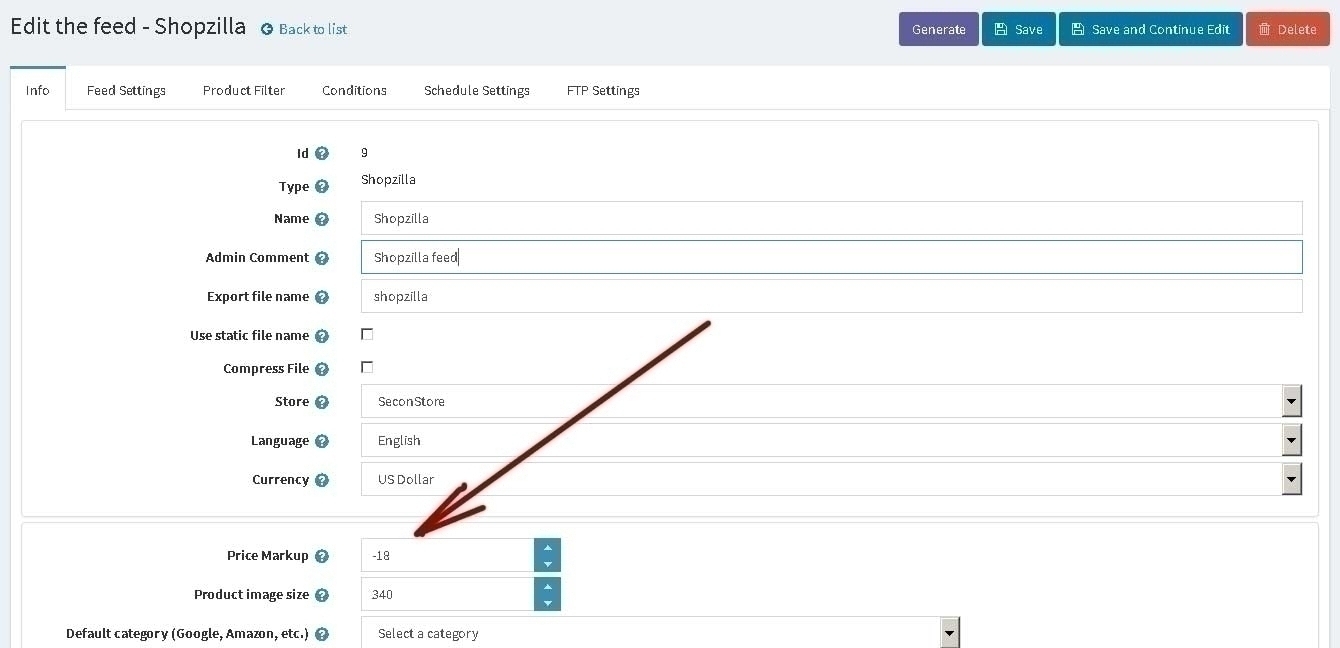
Task: Click help icon next to Type
Action: point(322,187)
